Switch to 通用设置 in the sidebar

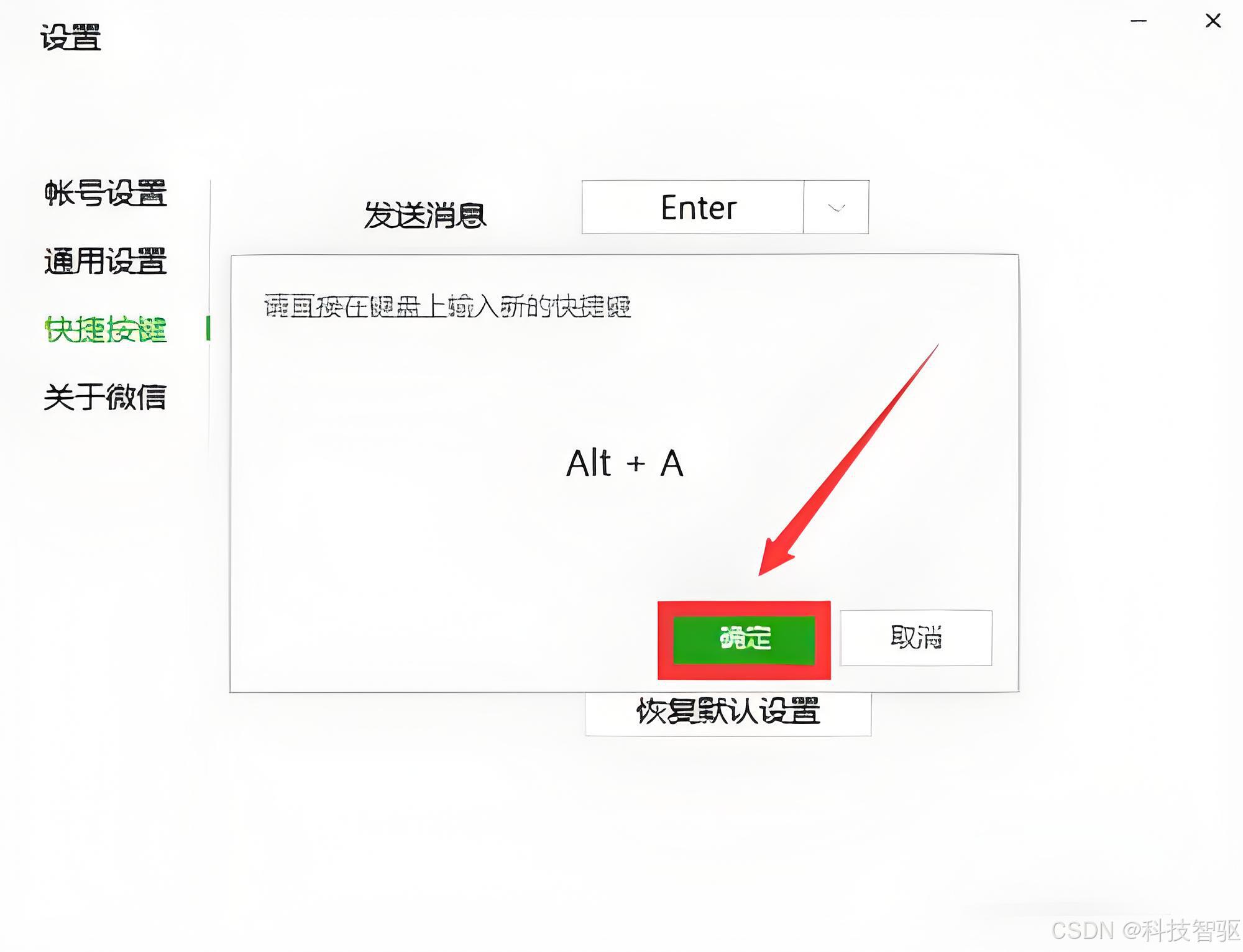[x=105, y=261]
